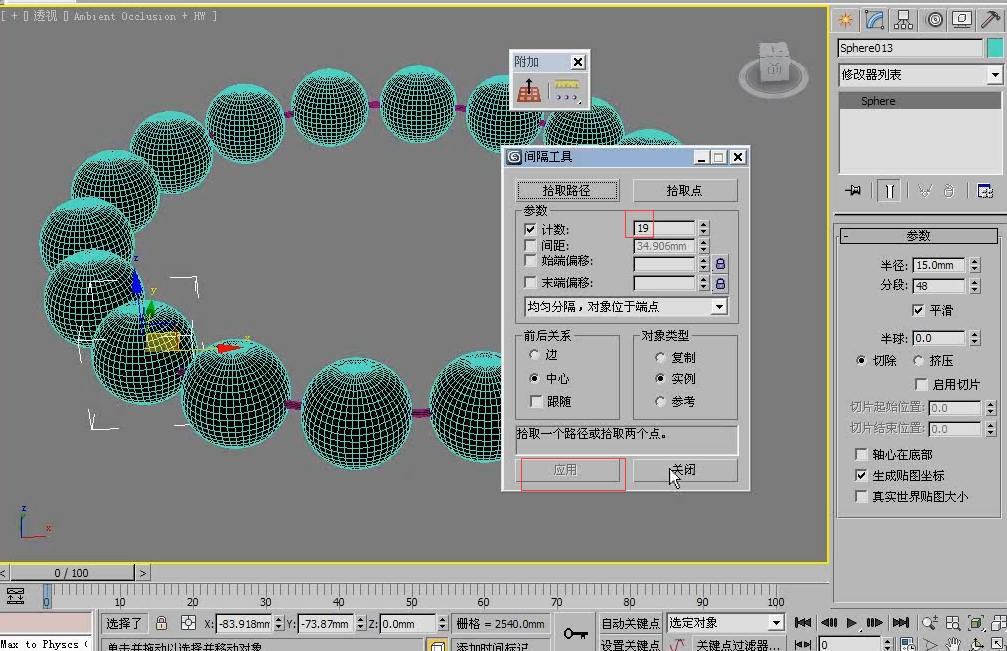Click zoom extents selected icon
The image size is (1007, 651).
tap(976, 623)
